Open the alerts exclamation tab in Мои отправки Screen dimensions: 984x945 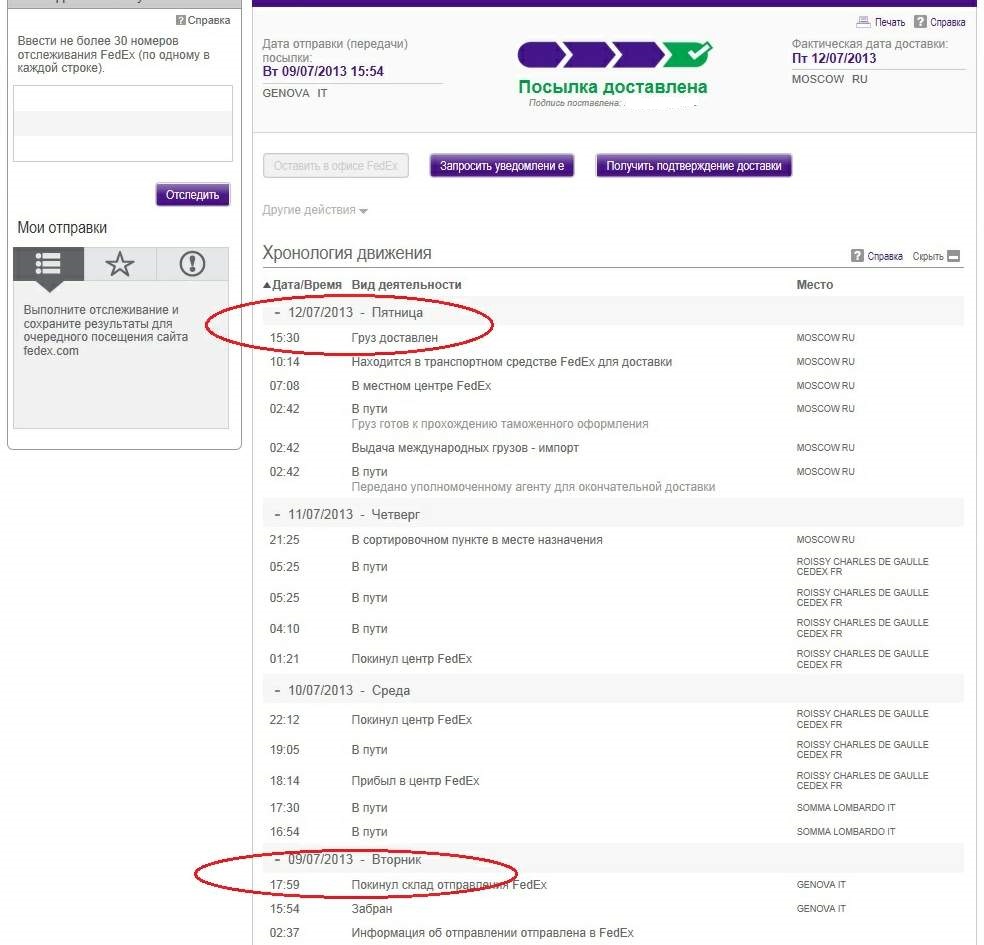[x=192, y=264]
